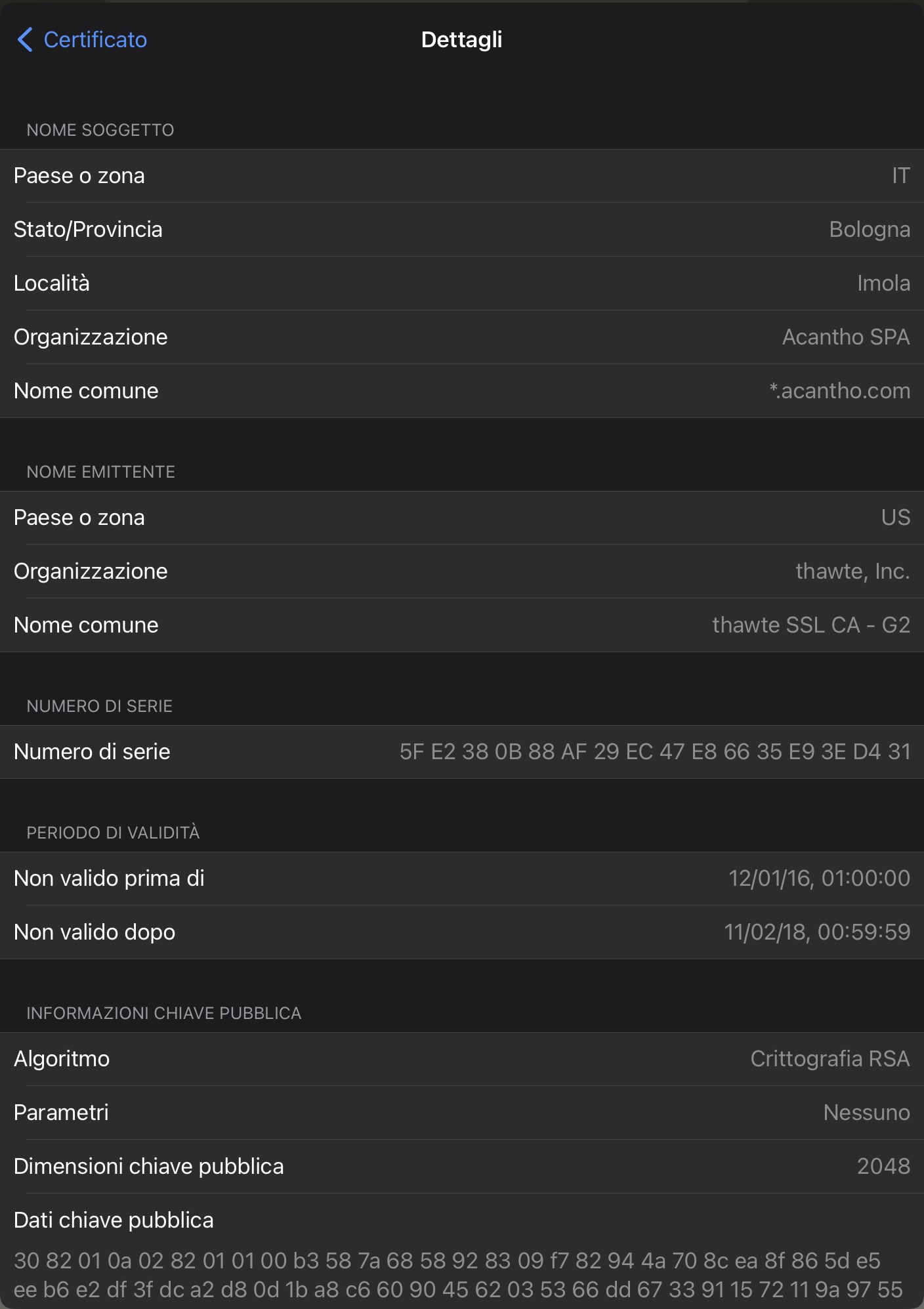Select issuer country US row

click(x=462, y=518)
